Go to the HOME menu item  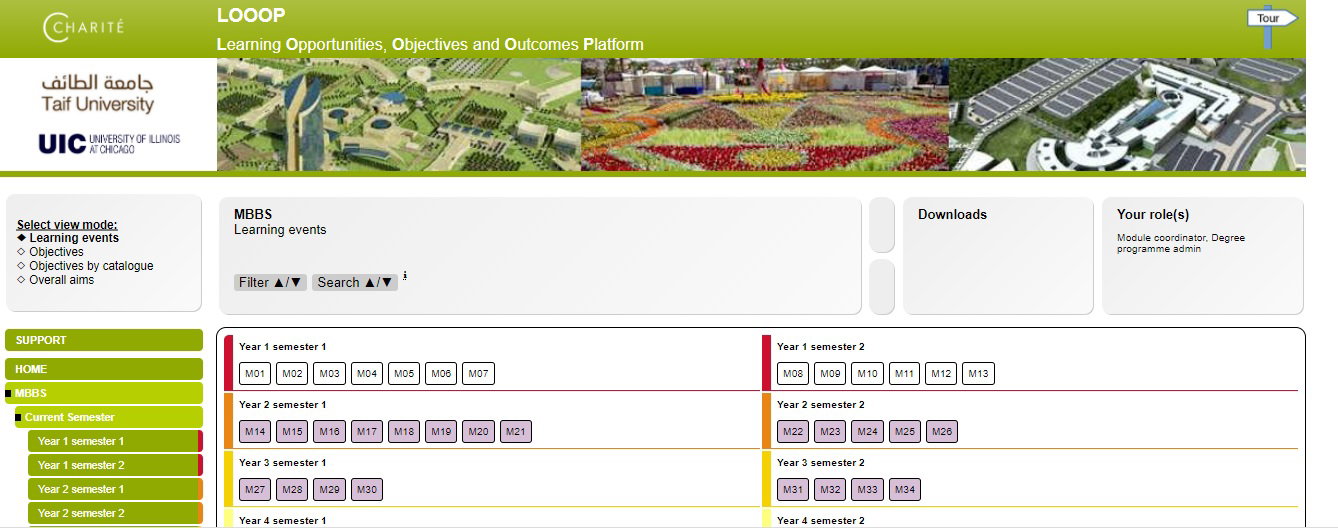pyautogui.click(x=104, y=369)
